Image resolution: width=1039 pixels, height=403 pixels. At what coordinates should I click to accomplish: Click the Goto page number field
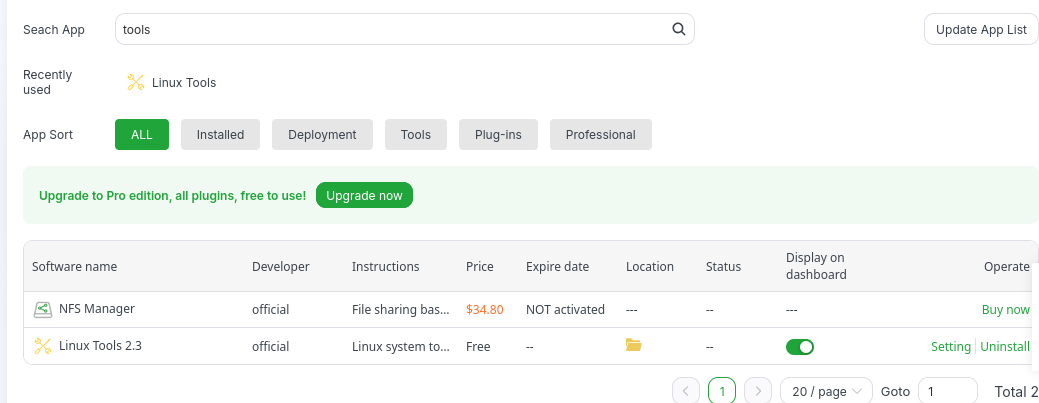947,391
